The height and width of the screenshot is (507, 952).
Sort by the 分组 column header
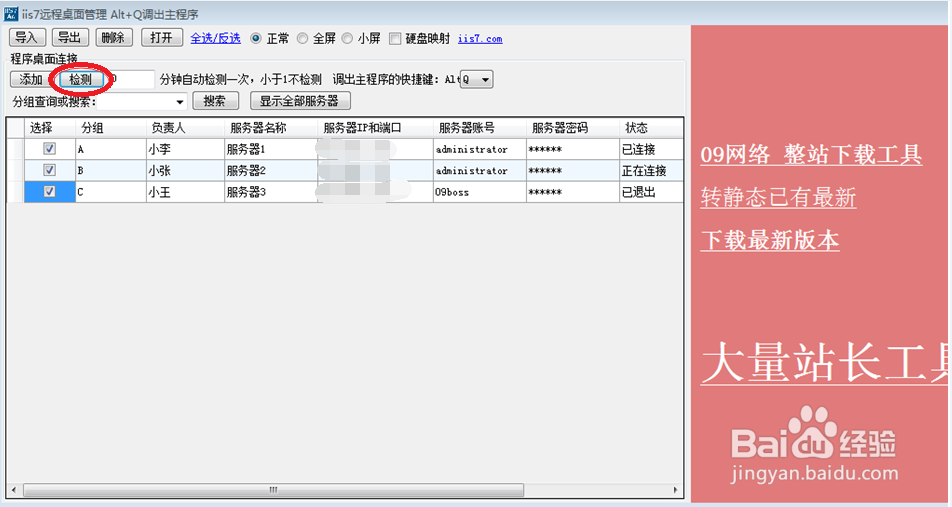click(x=111, y=128)
